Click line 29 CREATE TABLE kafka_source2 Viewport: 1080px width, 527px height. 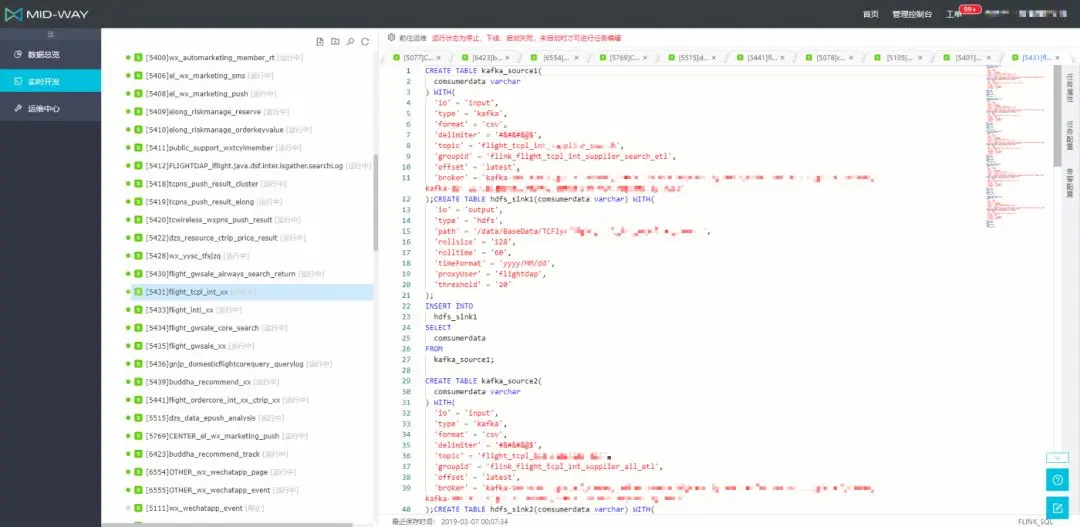pos(484,381)
